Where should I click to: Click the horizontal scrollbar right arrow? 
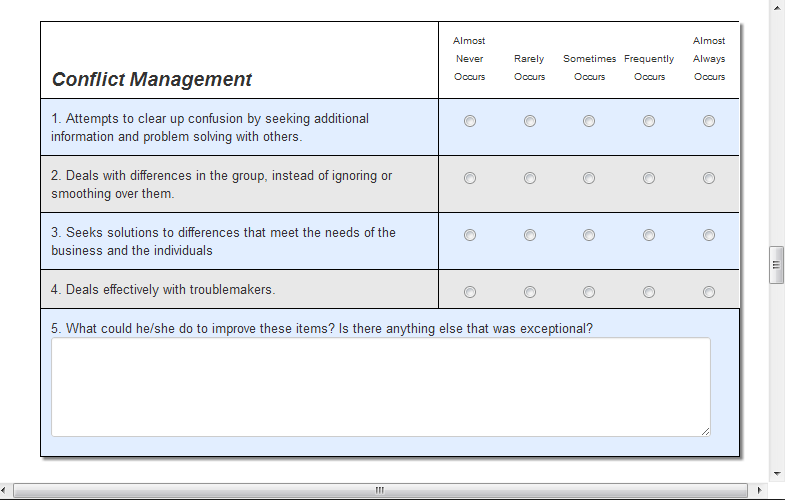click(x=759, y=490)
